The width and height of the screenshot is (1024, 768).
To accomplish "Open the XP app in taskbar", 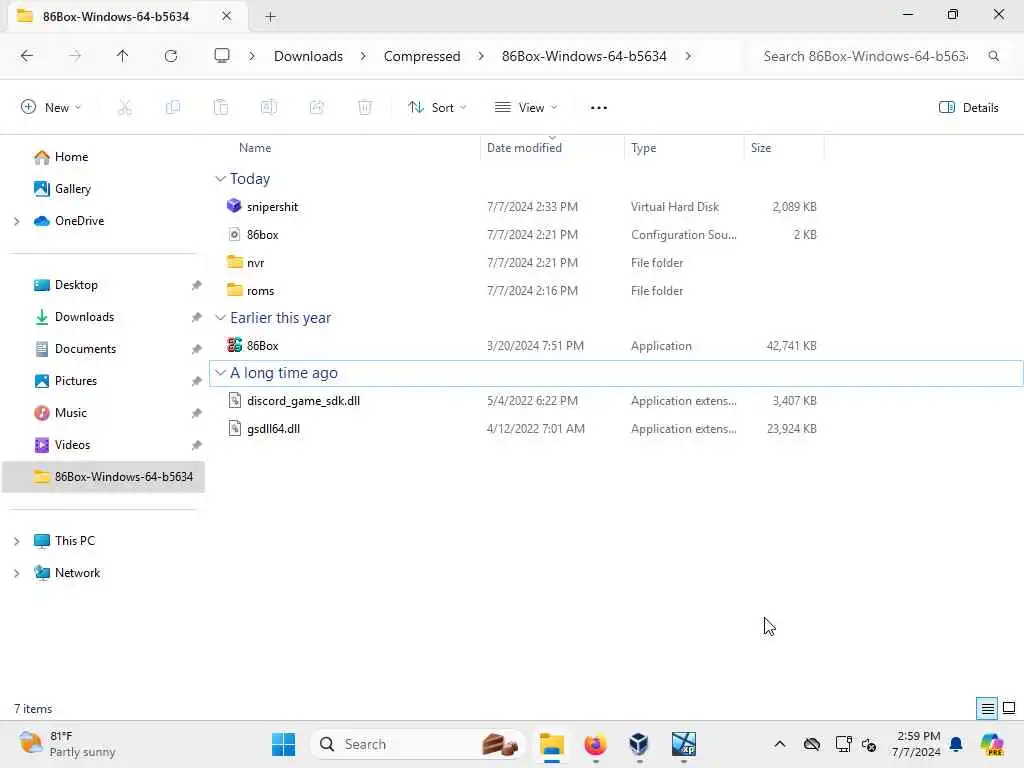I will tap(684, 744).
